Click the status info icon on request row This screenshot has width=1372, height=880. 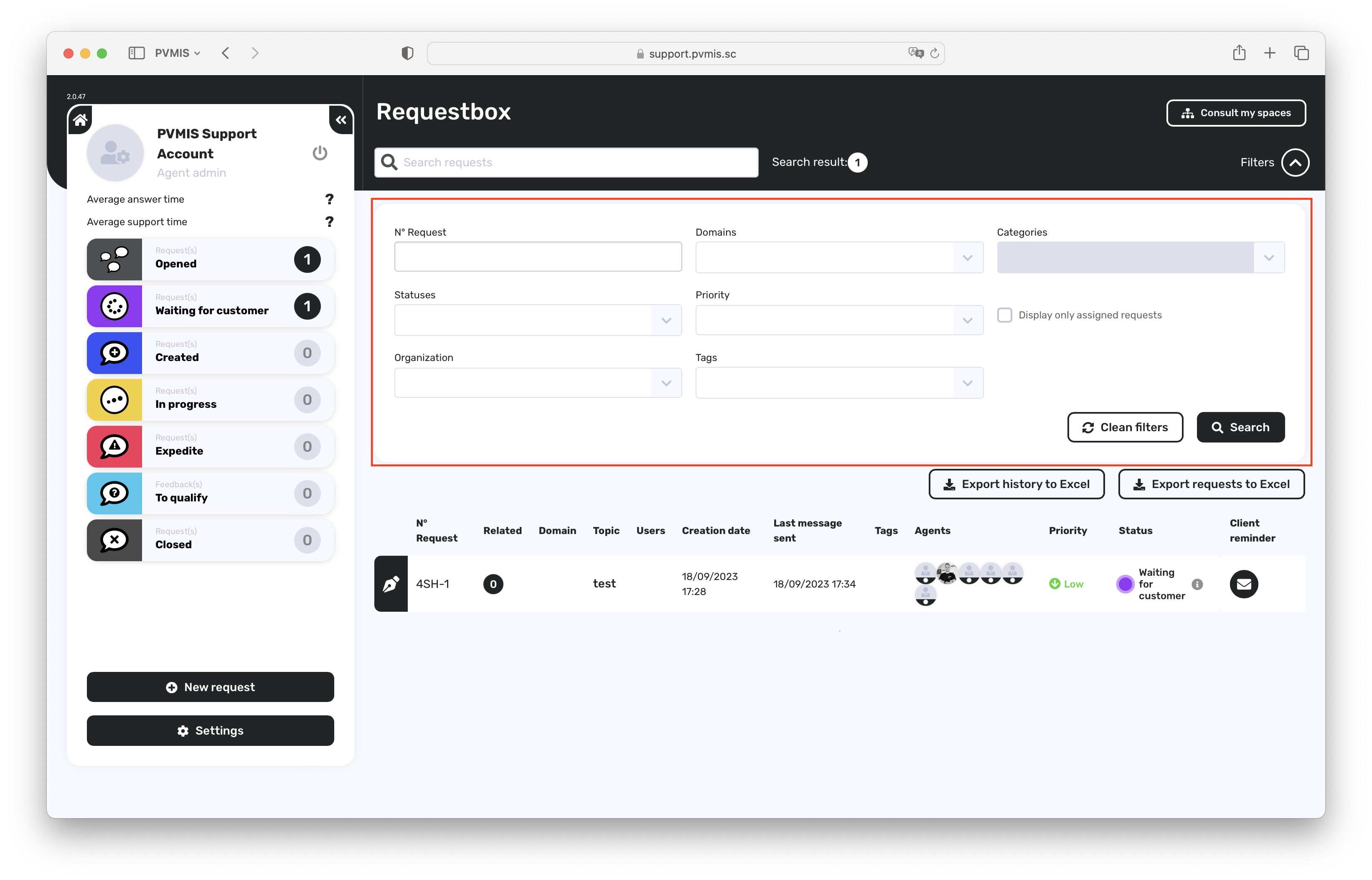tap(1197, 584)
